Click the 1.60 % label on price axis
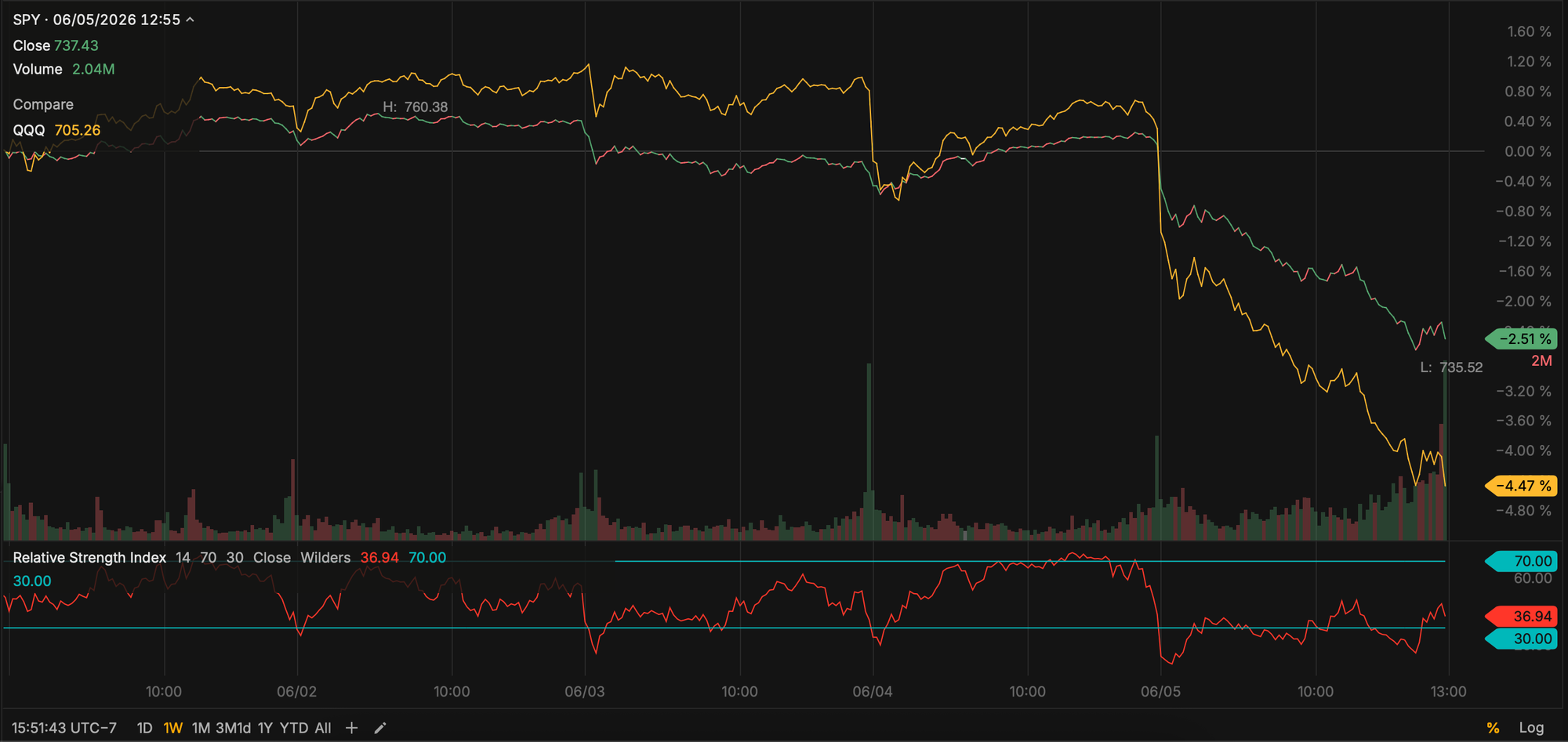This screenshot has width=1568, height=742. click(x=1529, y=31)
